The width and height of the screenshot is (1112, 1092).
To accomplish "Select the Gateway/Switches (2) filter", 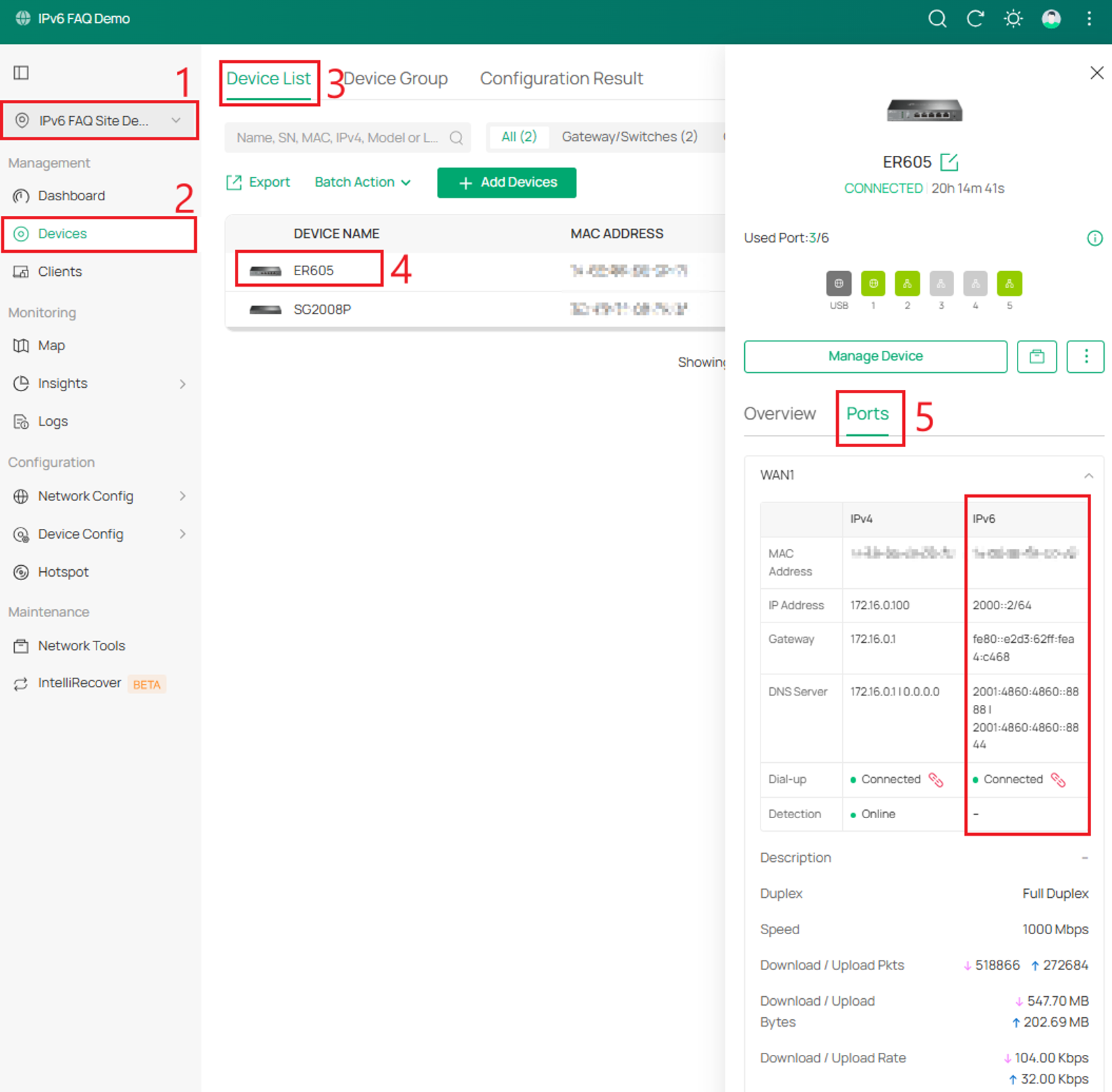I will (x=630, y=137).
